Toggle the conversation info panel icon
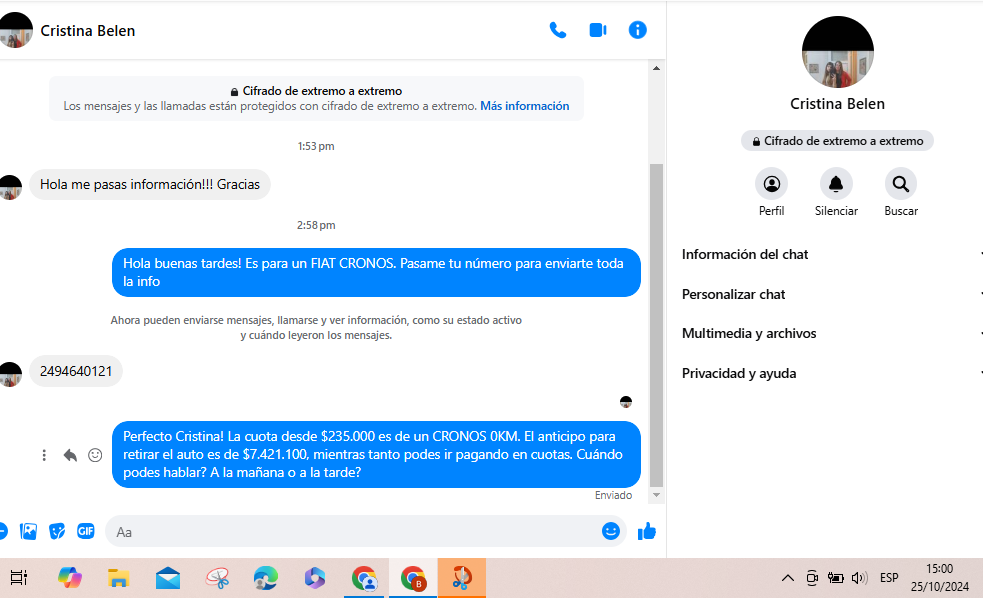The width and height of the screenshot is (983, 598). click(638, 30)
